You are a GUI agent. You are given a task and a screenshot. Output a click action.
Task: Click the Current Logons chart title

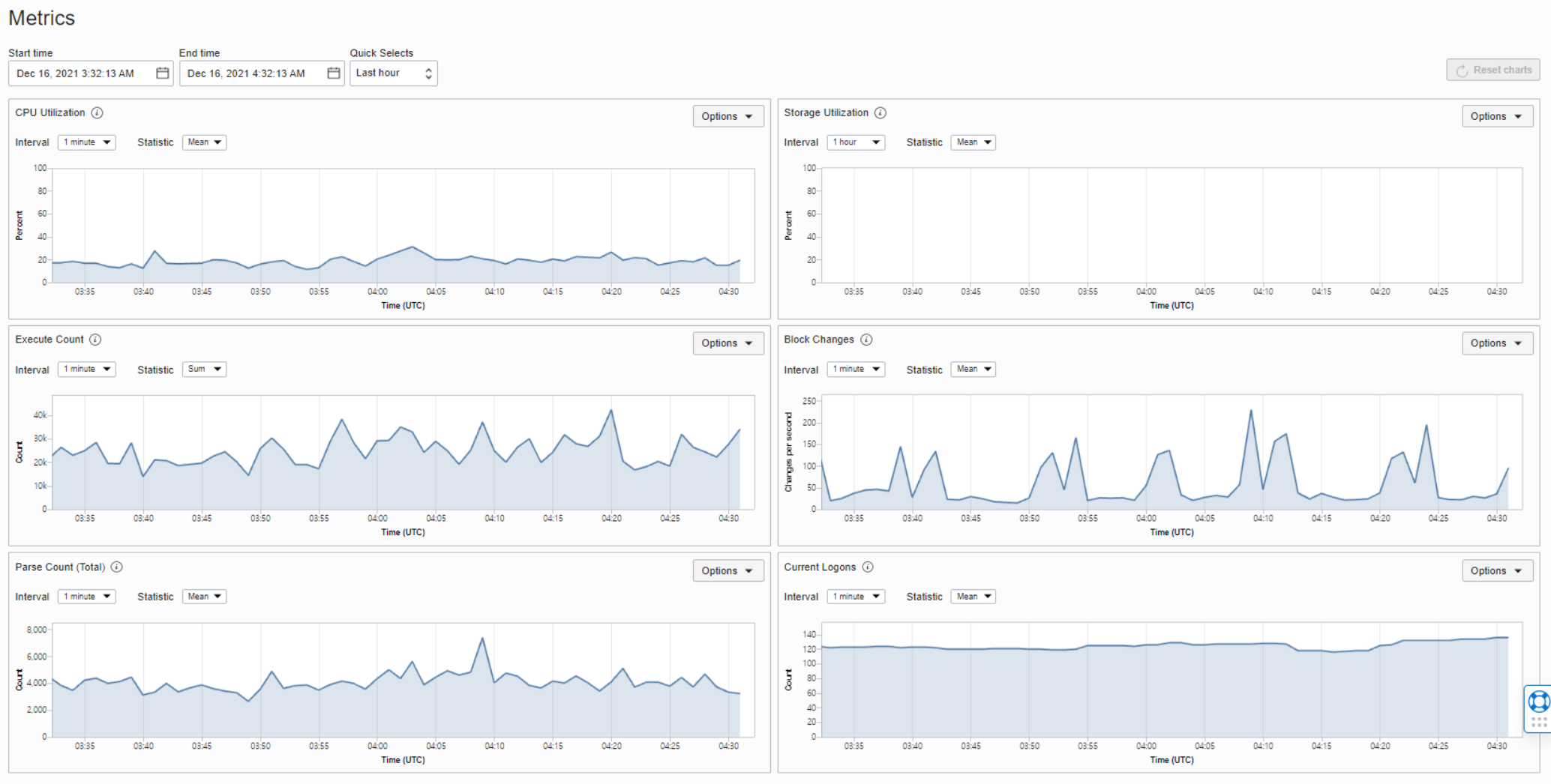(820, 567)
